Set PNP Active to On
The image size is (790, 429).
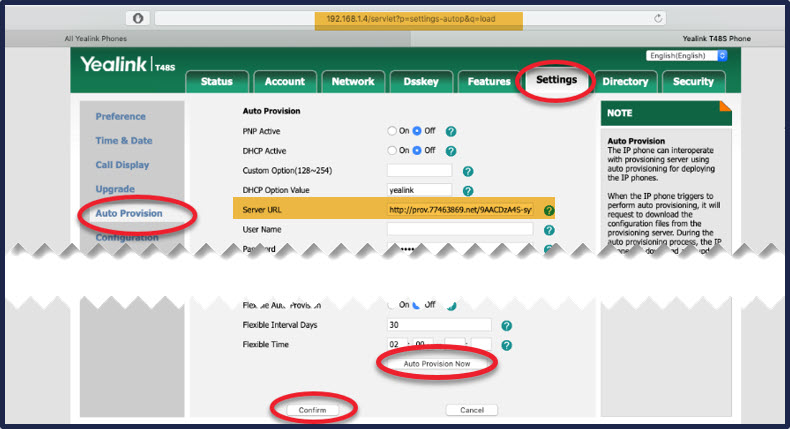click(x=392, y=131)
